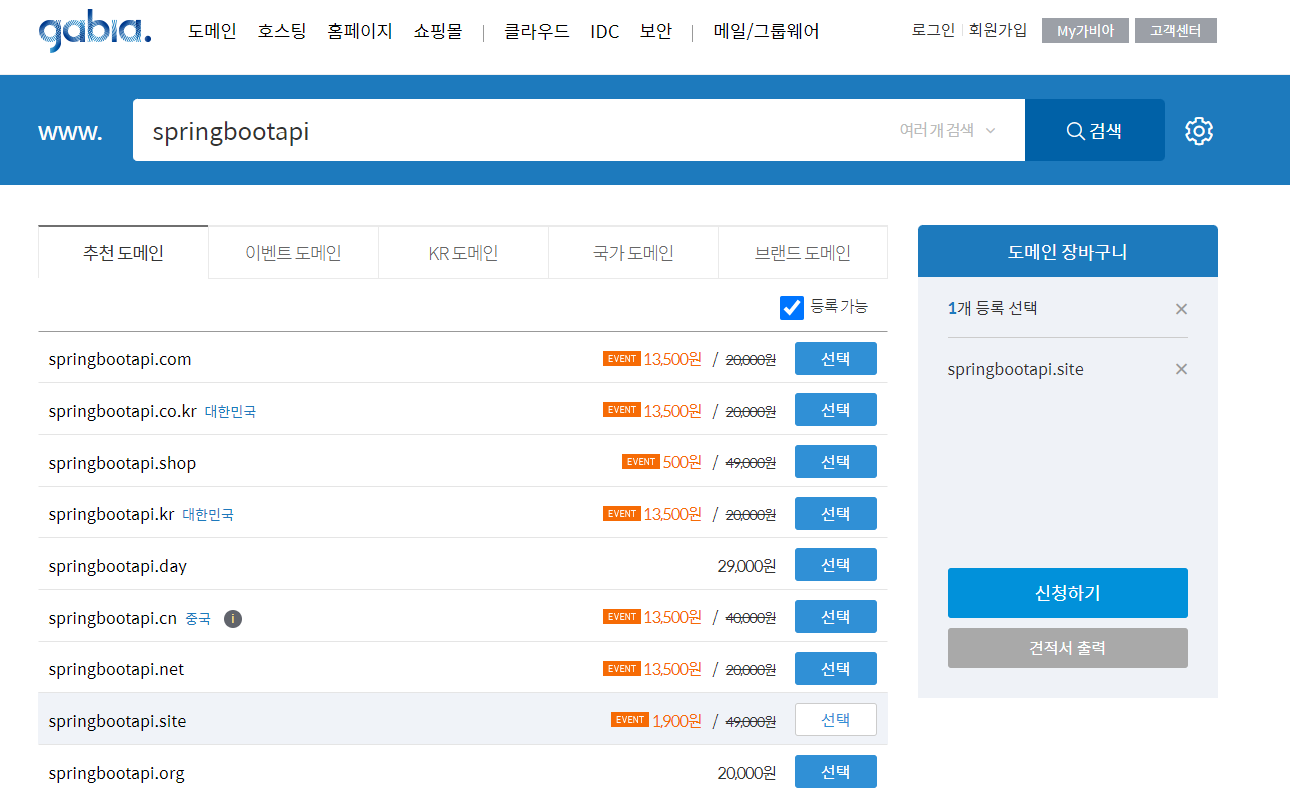This screenshot has height=795, width=1290.
Task: Switch to the 브랜드 도메인 tab
Action: tap(803, 253)
